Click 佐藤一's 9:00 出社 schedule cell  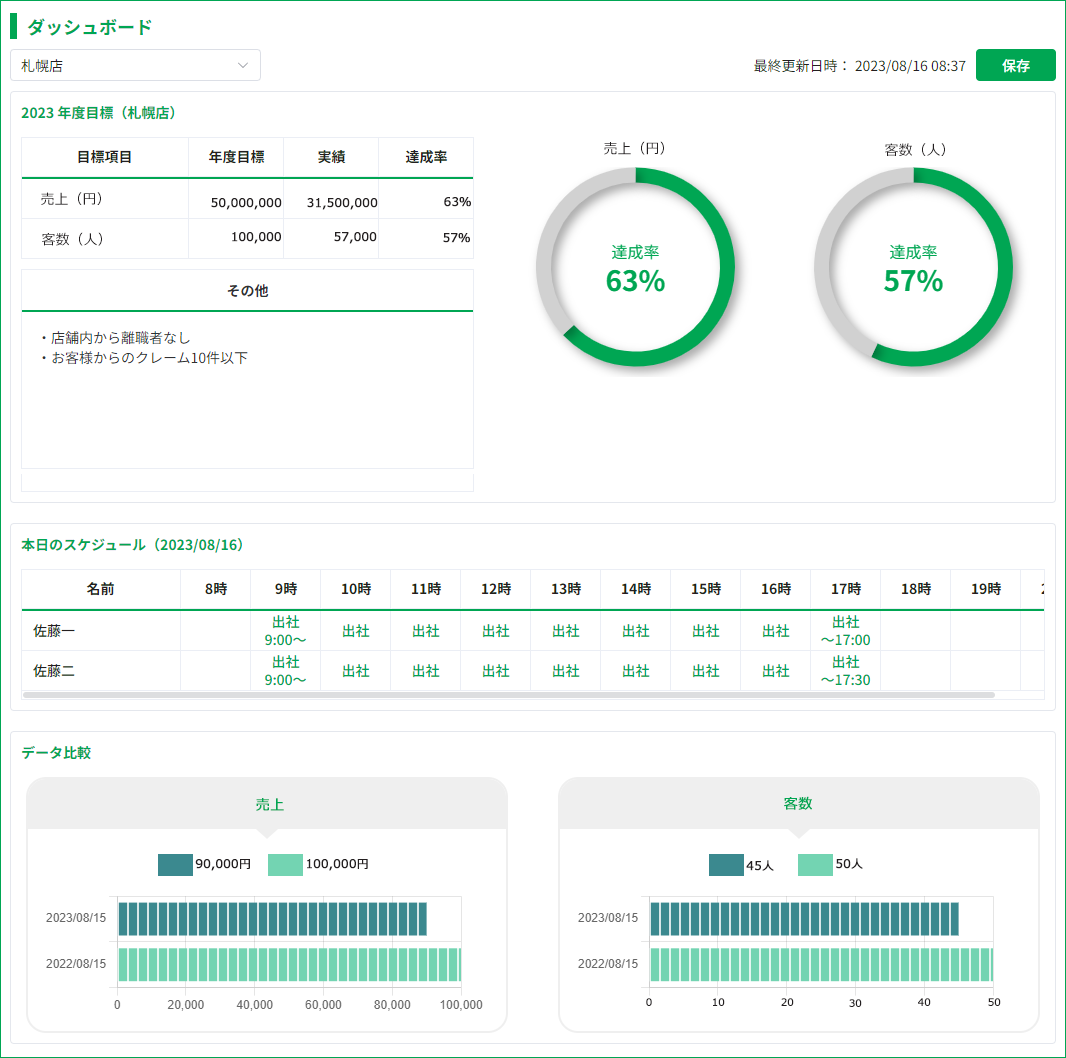pos(286,631)
